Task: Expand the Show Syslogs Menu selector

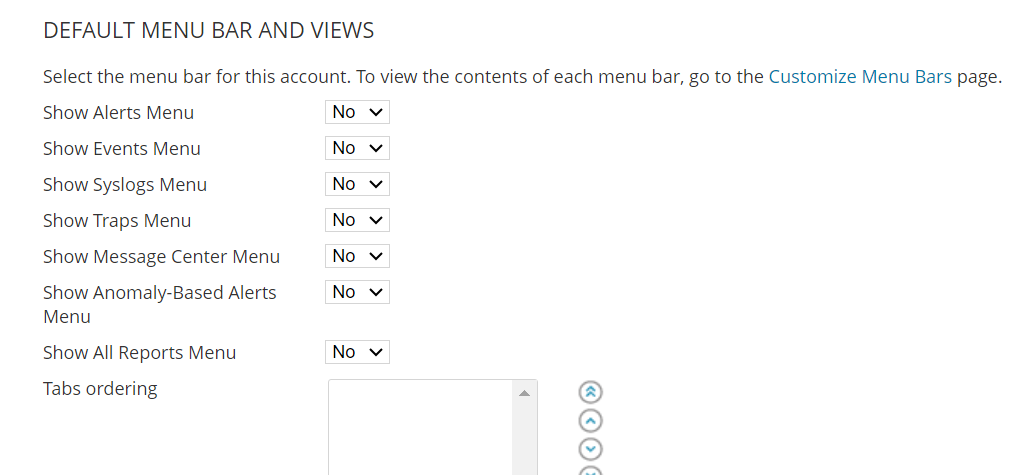Action: tap(357, 184)
